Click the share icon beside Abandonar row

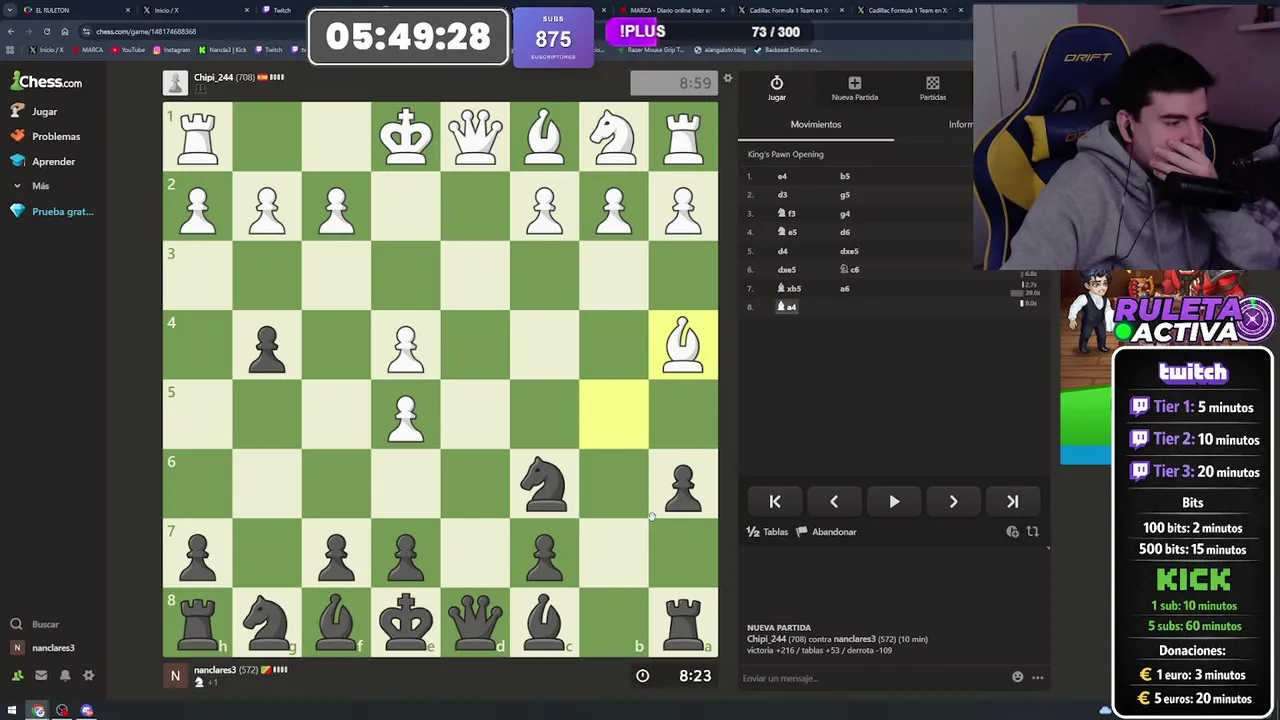tap(1012, 532)
